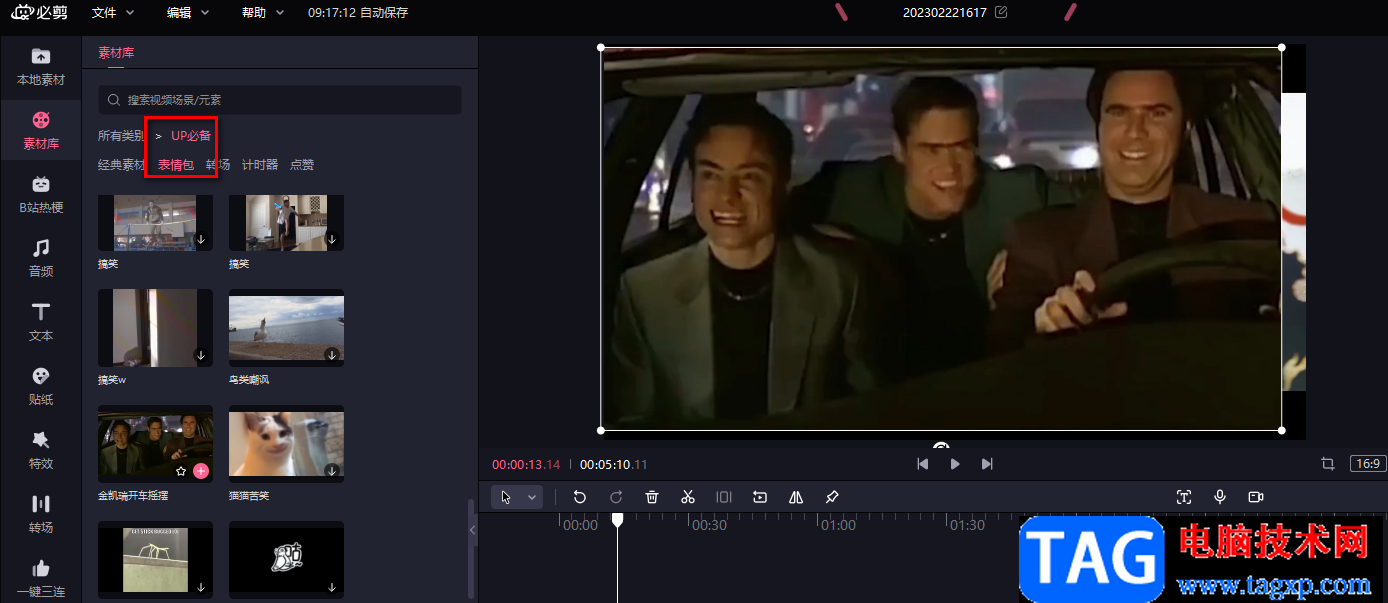
Task: Open the B站热梗 panel
Action: (40, 195)
